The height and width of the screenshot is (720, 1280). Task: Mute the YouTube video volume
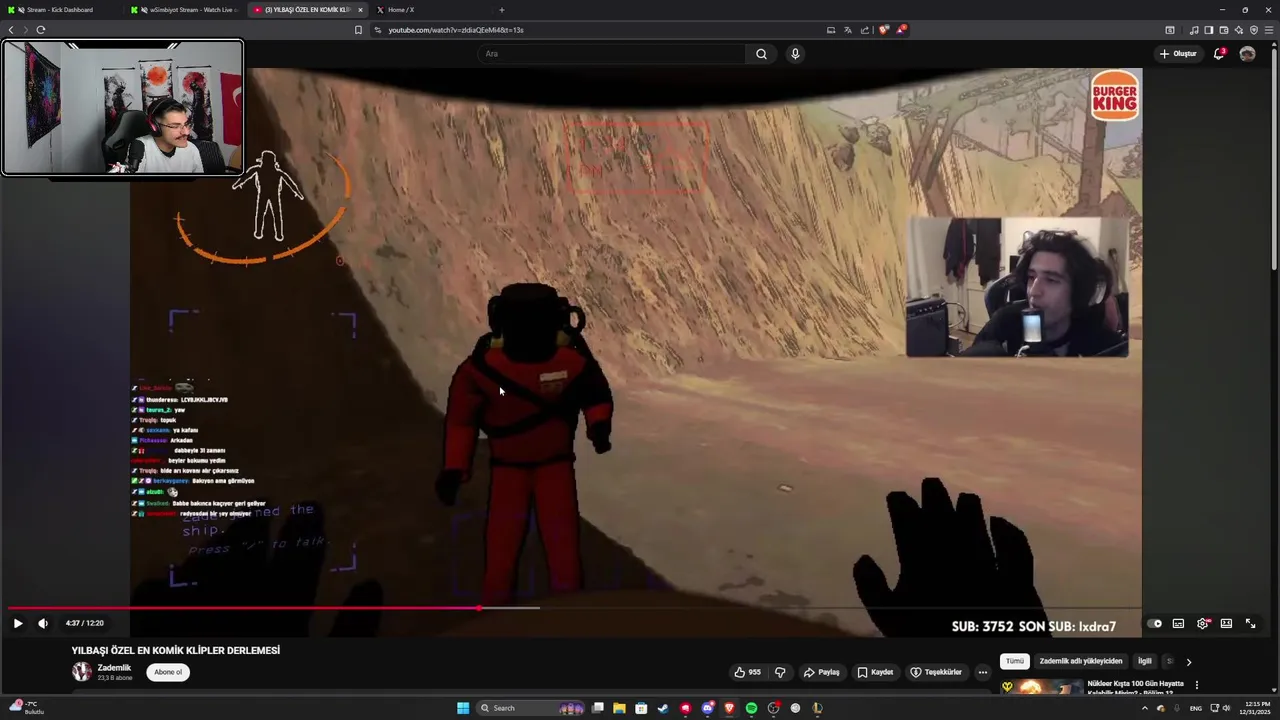[x=43, y=623]
